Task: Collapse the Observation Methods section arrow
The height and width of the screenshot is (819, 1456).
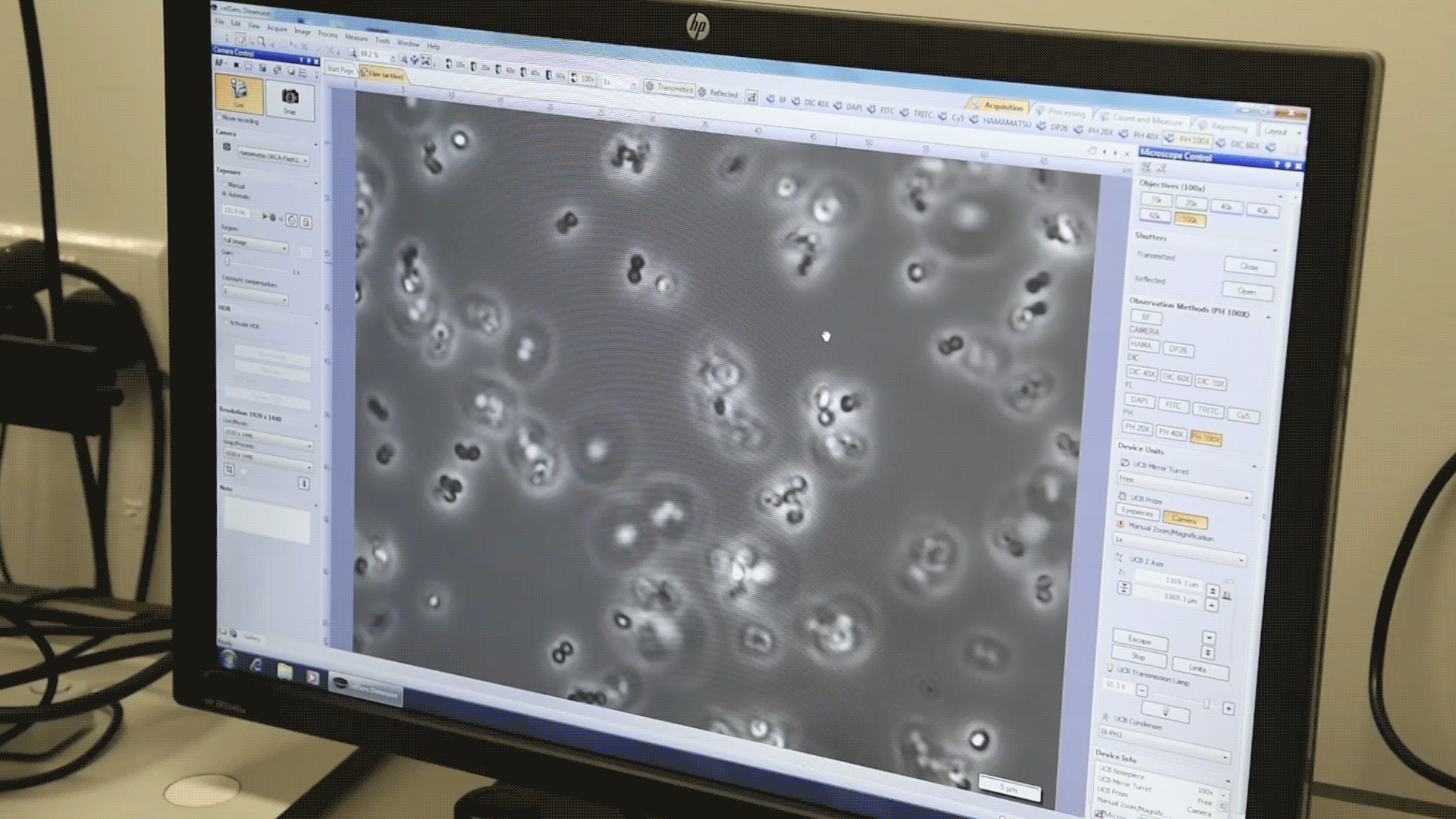Action: tap(1269, 316)
